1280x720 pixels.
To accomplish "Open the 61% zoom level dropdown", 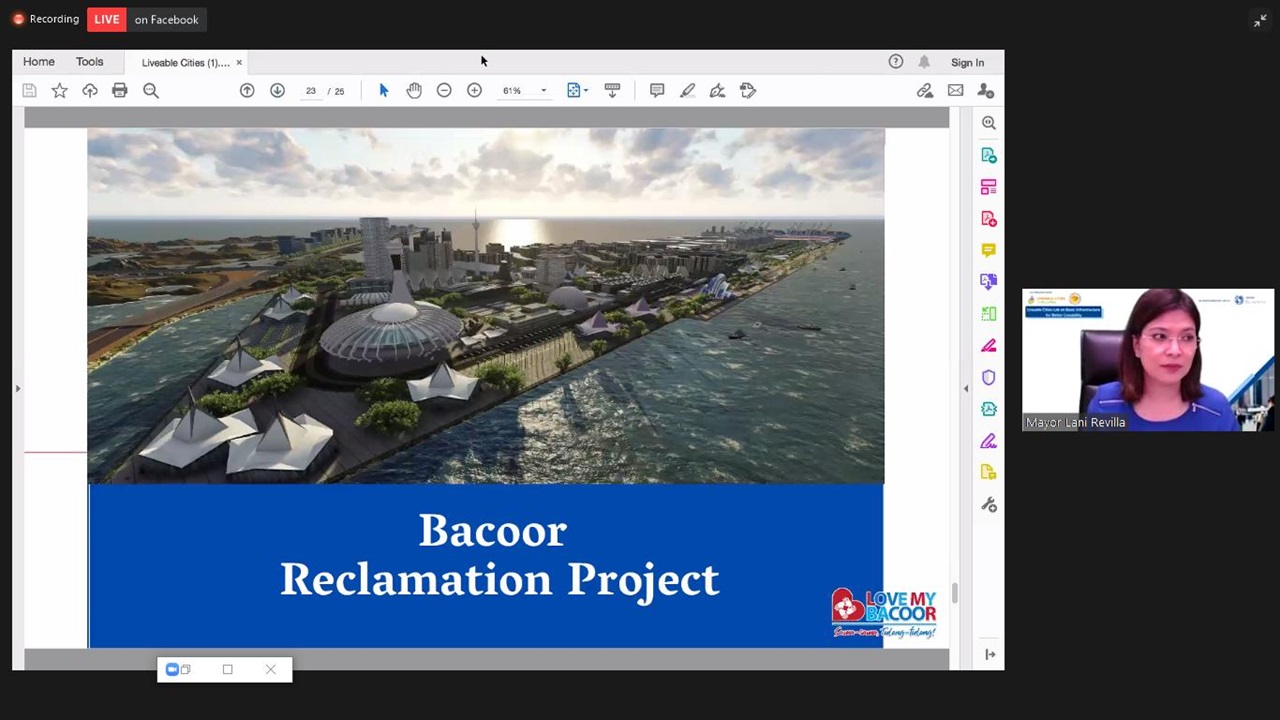I will (543, 91).
